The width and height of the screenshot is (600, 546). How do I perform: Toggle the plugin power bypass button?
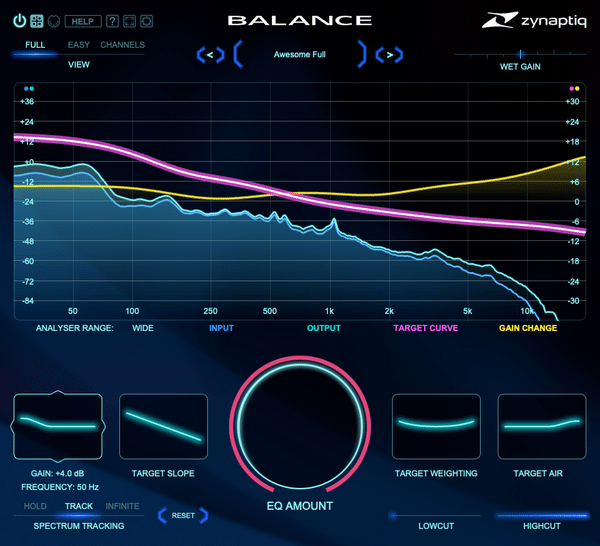[x=19, y=20]
